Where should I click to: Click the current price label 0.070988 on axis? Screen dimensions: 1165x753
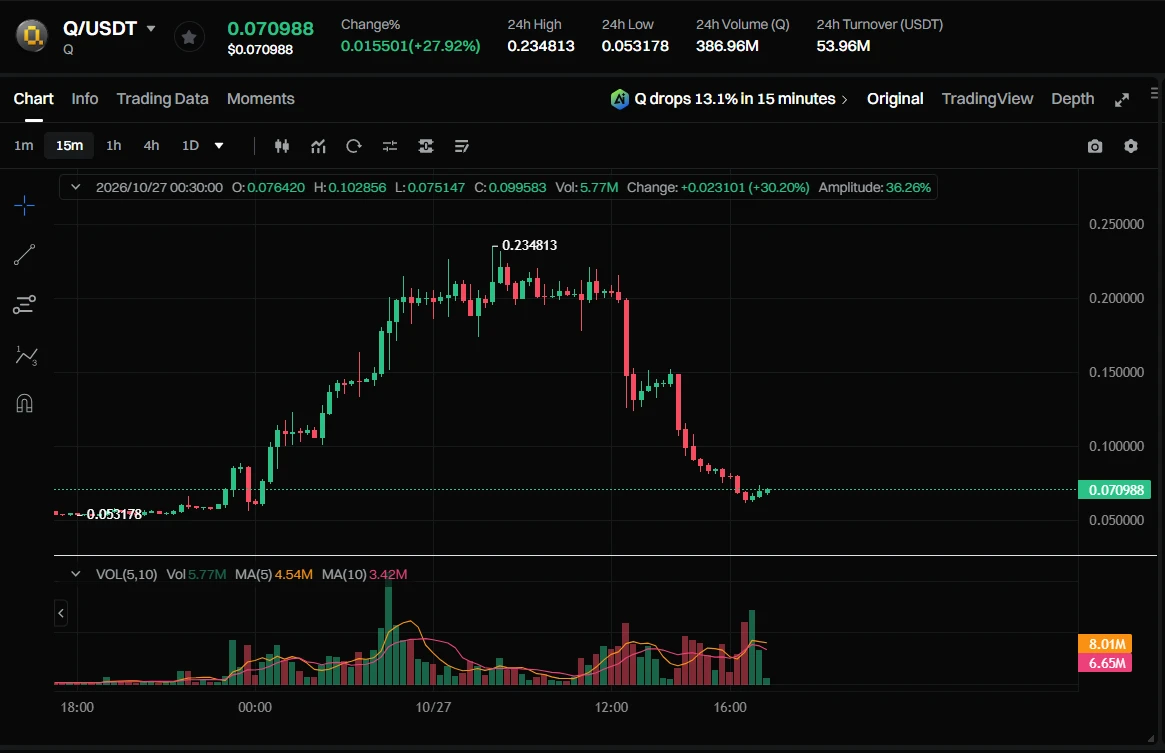click(1114, 490)
